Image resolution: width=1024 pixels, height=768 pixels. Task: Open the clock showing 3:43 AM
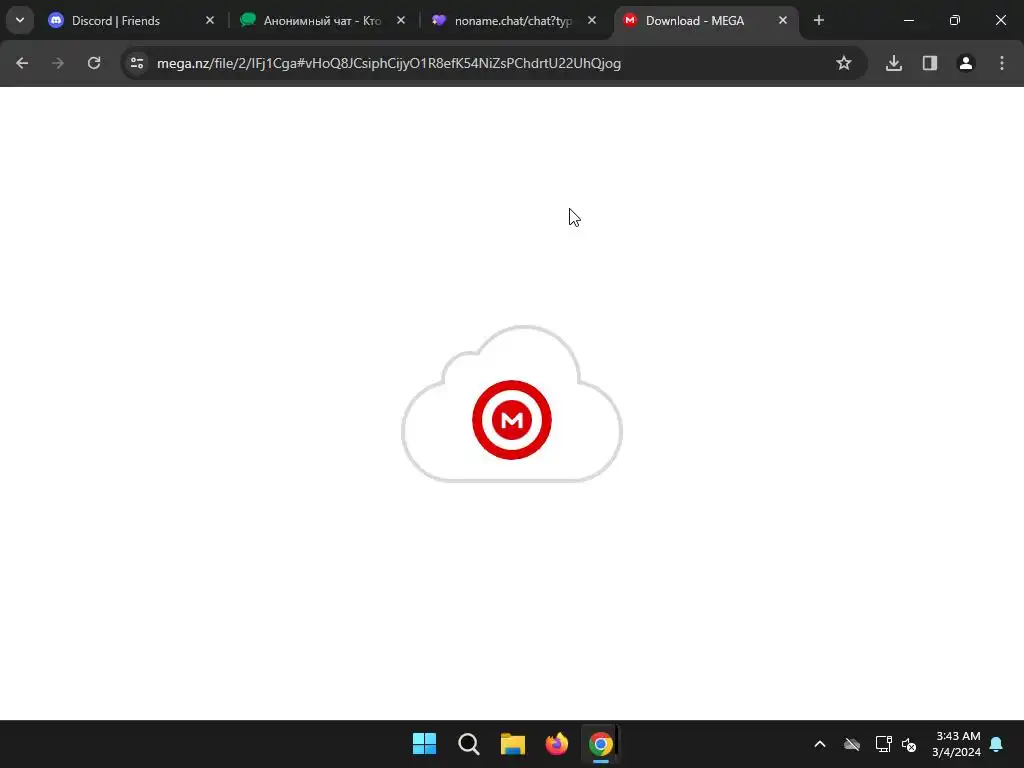click(x=957, y=744)
